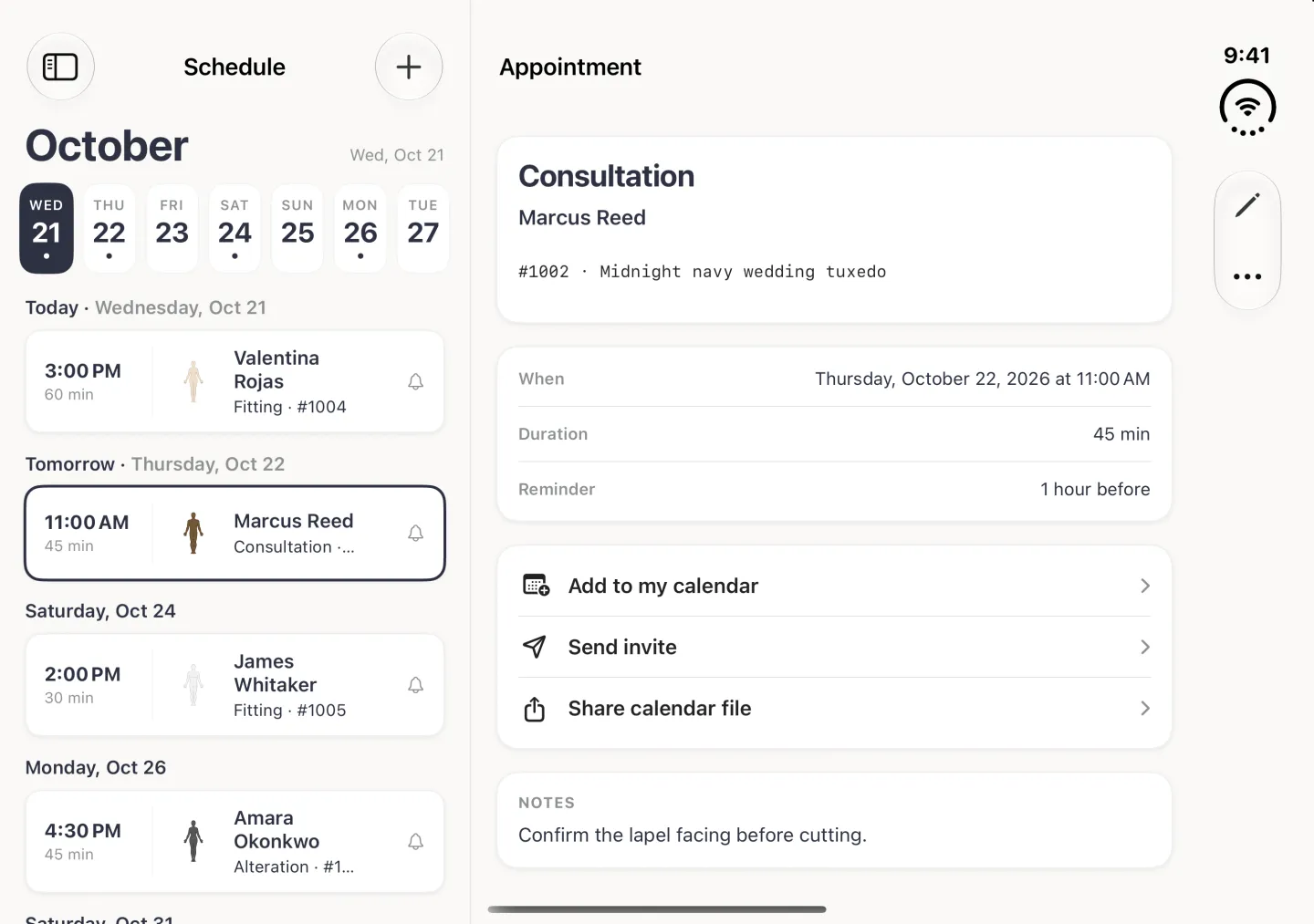Click the Consultation appointment title

click(x=607, y=176)
